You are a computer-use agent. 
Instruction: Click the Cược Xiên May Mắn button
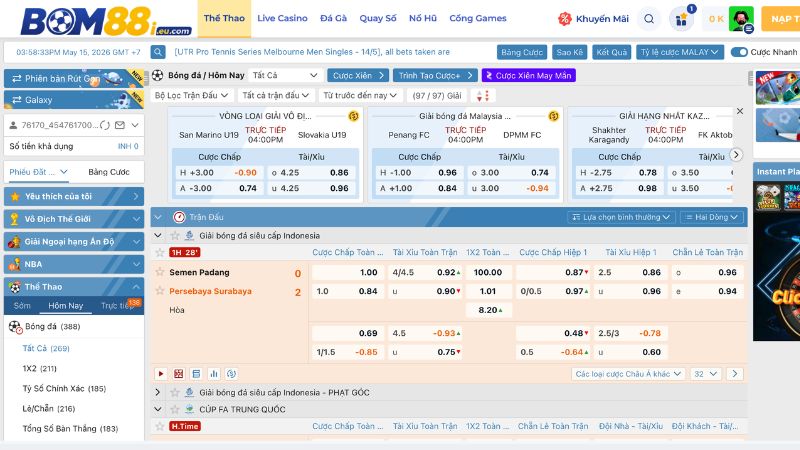point(529,76)
